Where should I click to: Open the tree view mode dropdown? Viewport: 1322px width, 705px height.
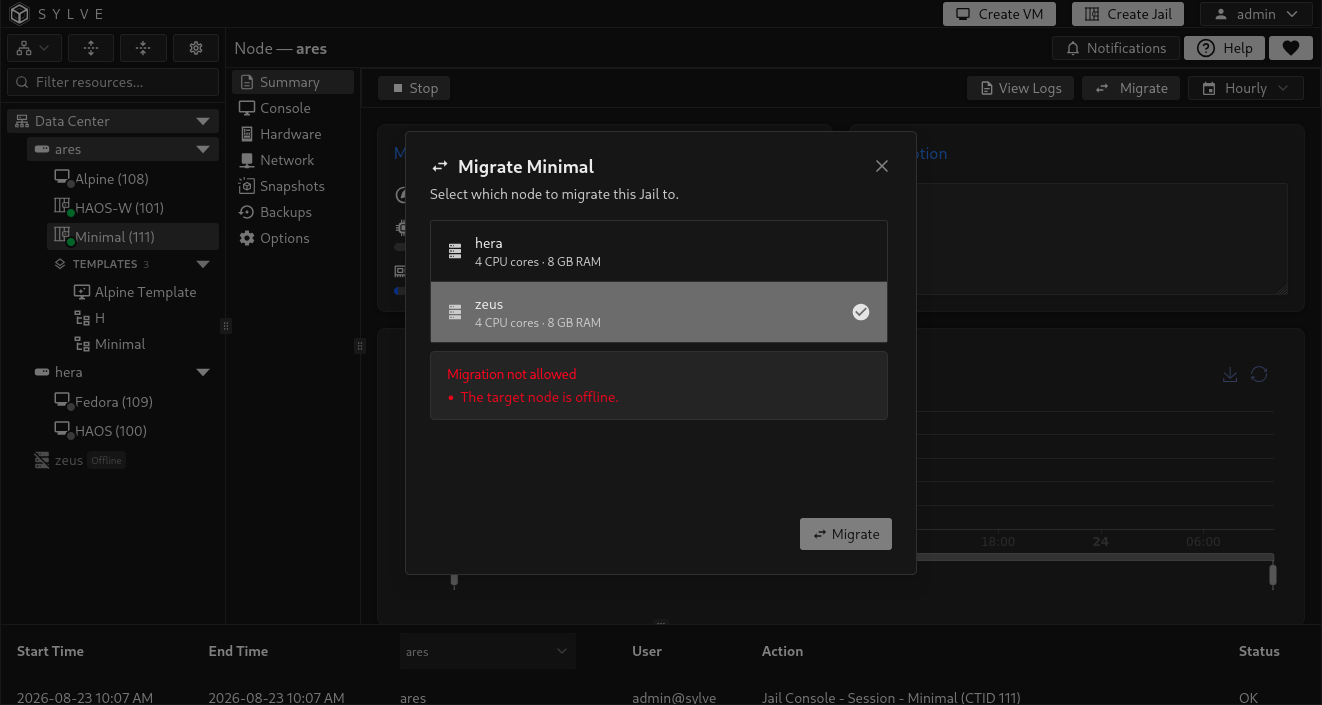35,48
